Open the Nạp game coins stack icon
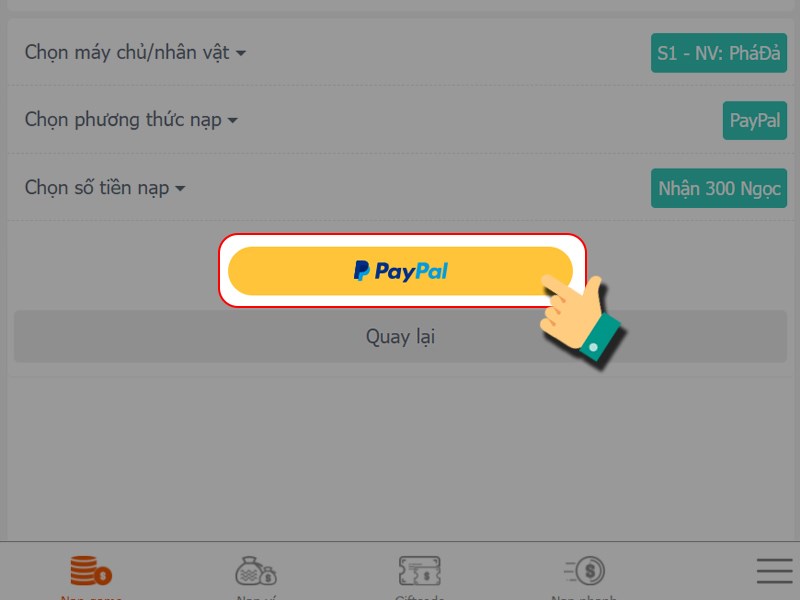Viewport: 800px width, 600px height. (x=91, y=570)
